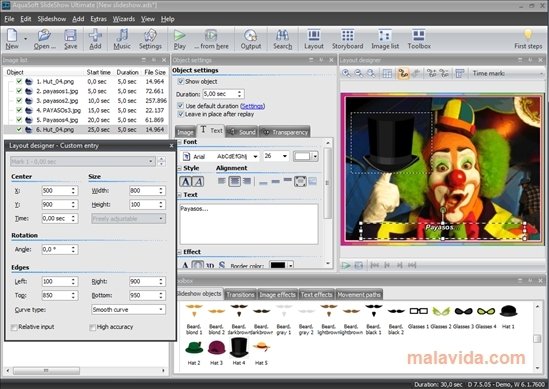Collapse the Effect section expander
Screen dimensions: 549x389
(x=180, y=252)
